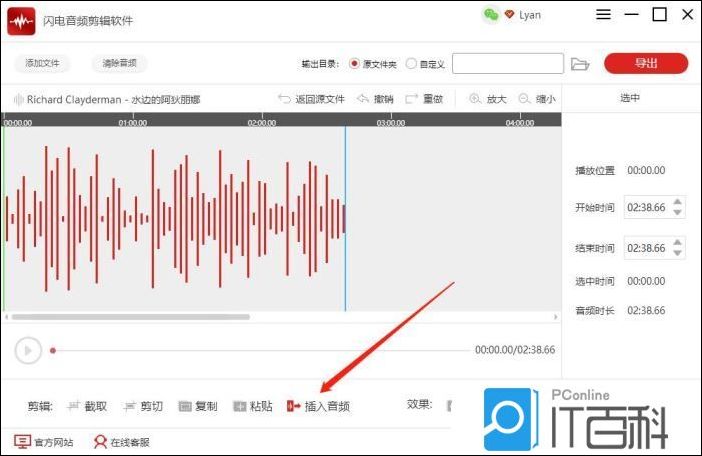Click the 播放位置 00:00.00 value
Viewport: 702px width, 456px height.
pos(646,170)
